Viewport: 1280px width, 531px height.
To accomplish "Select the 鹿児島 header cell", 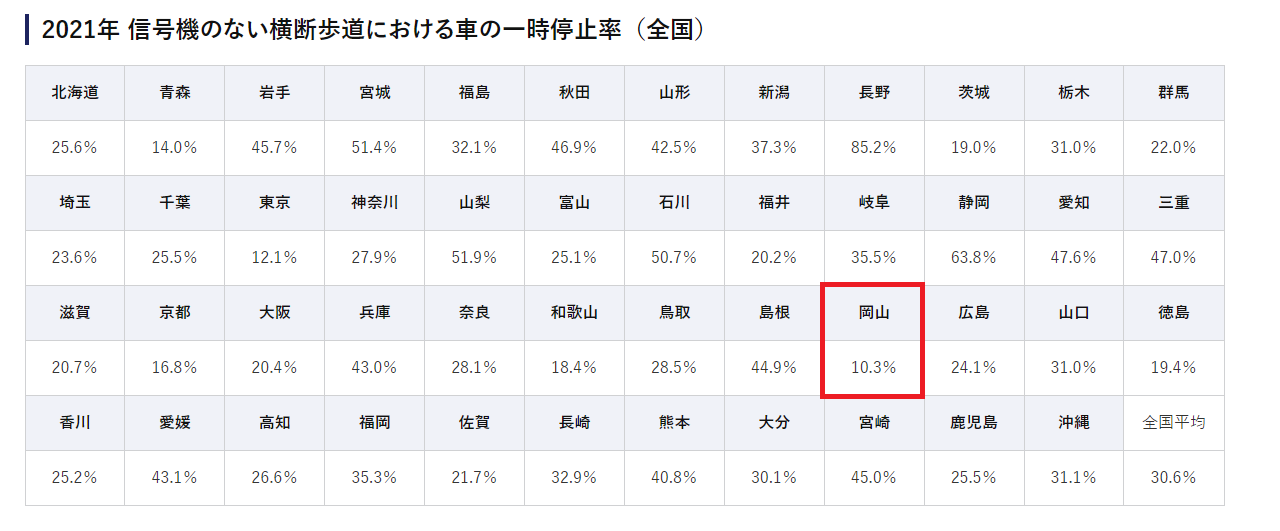I will [x=974, y=423].
